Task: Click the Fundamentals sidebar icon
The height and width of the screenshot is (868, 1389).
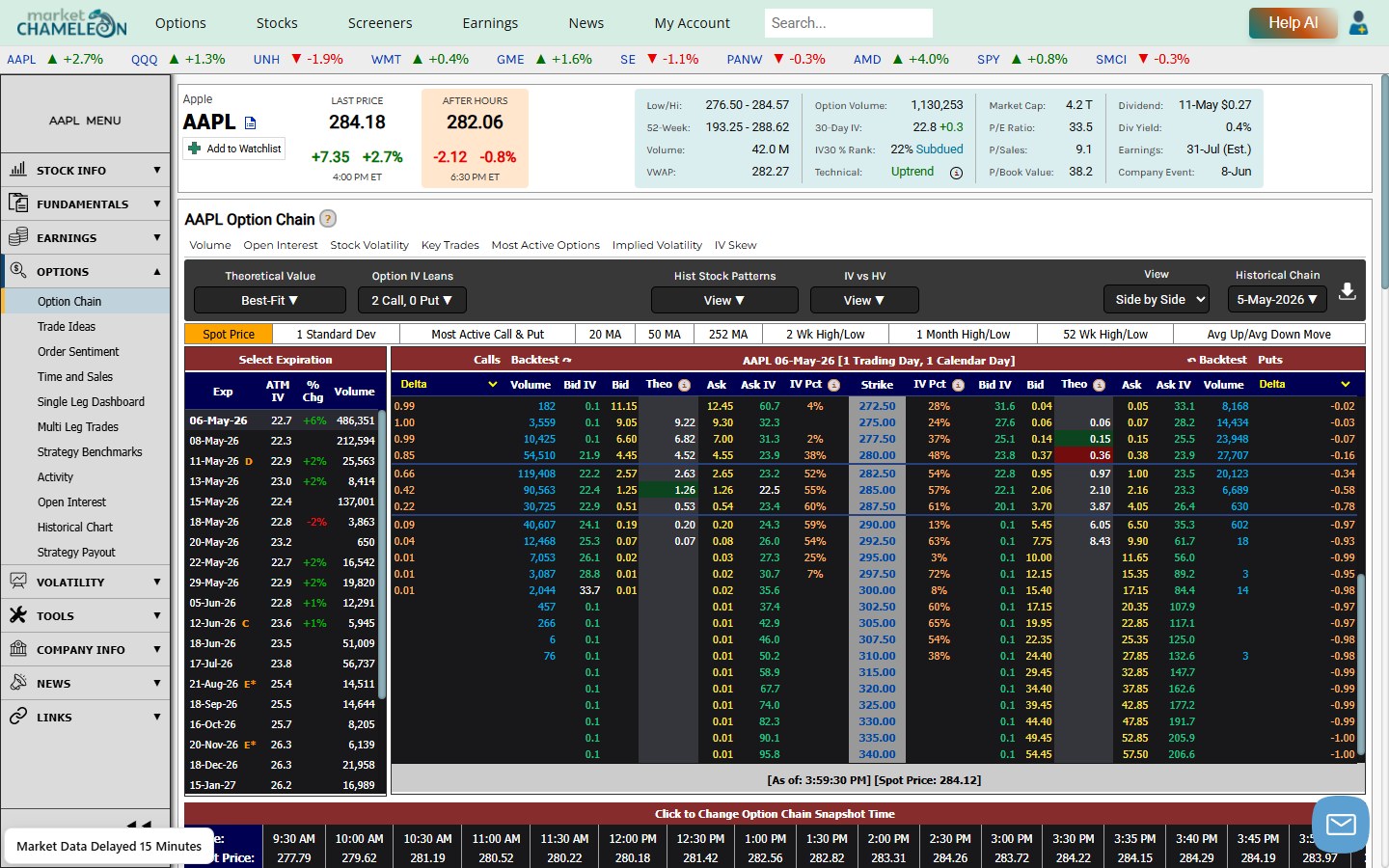Action: 18,203
